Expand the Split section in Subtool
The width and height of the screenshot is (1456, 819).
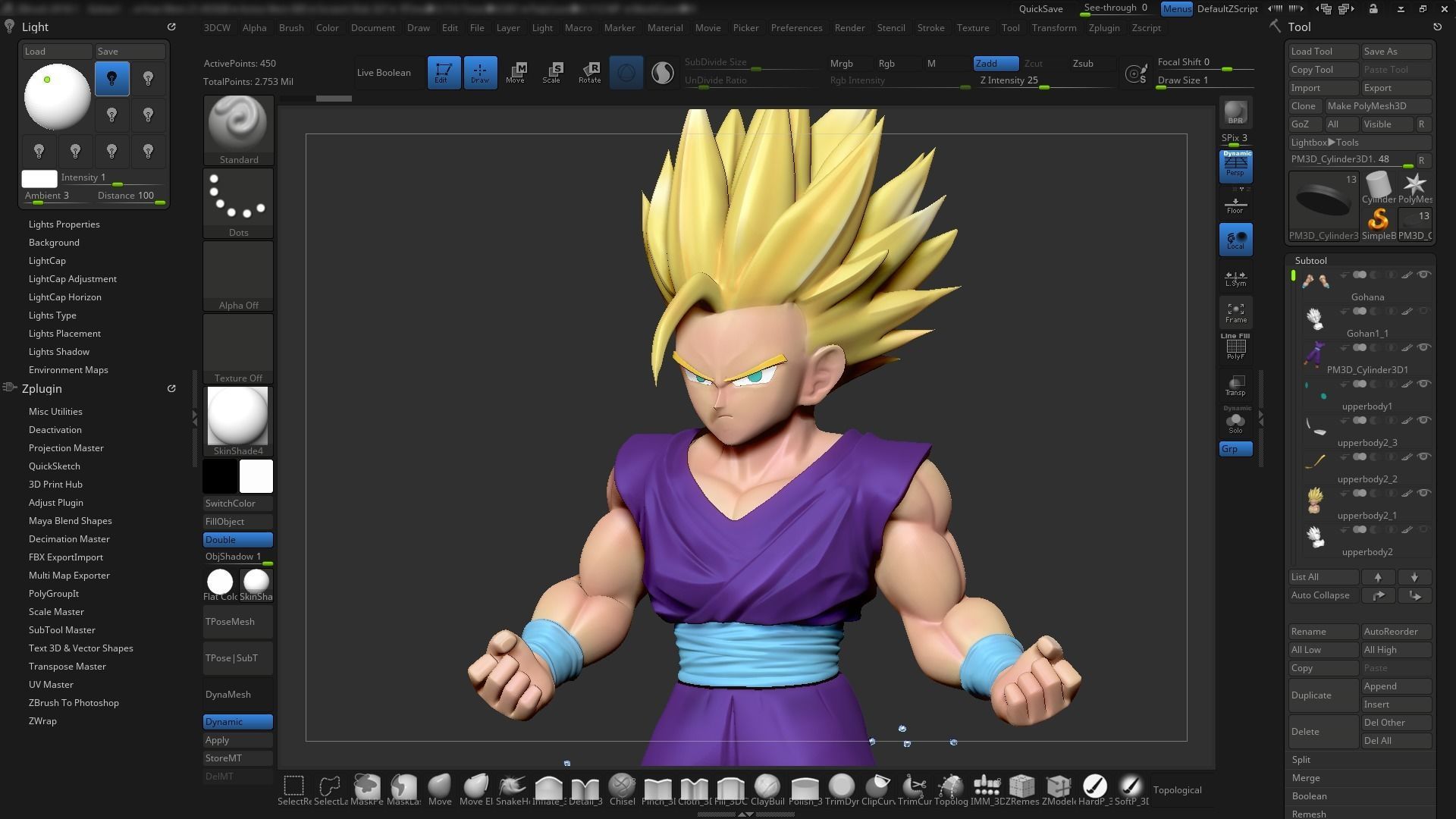point(1301,760)
